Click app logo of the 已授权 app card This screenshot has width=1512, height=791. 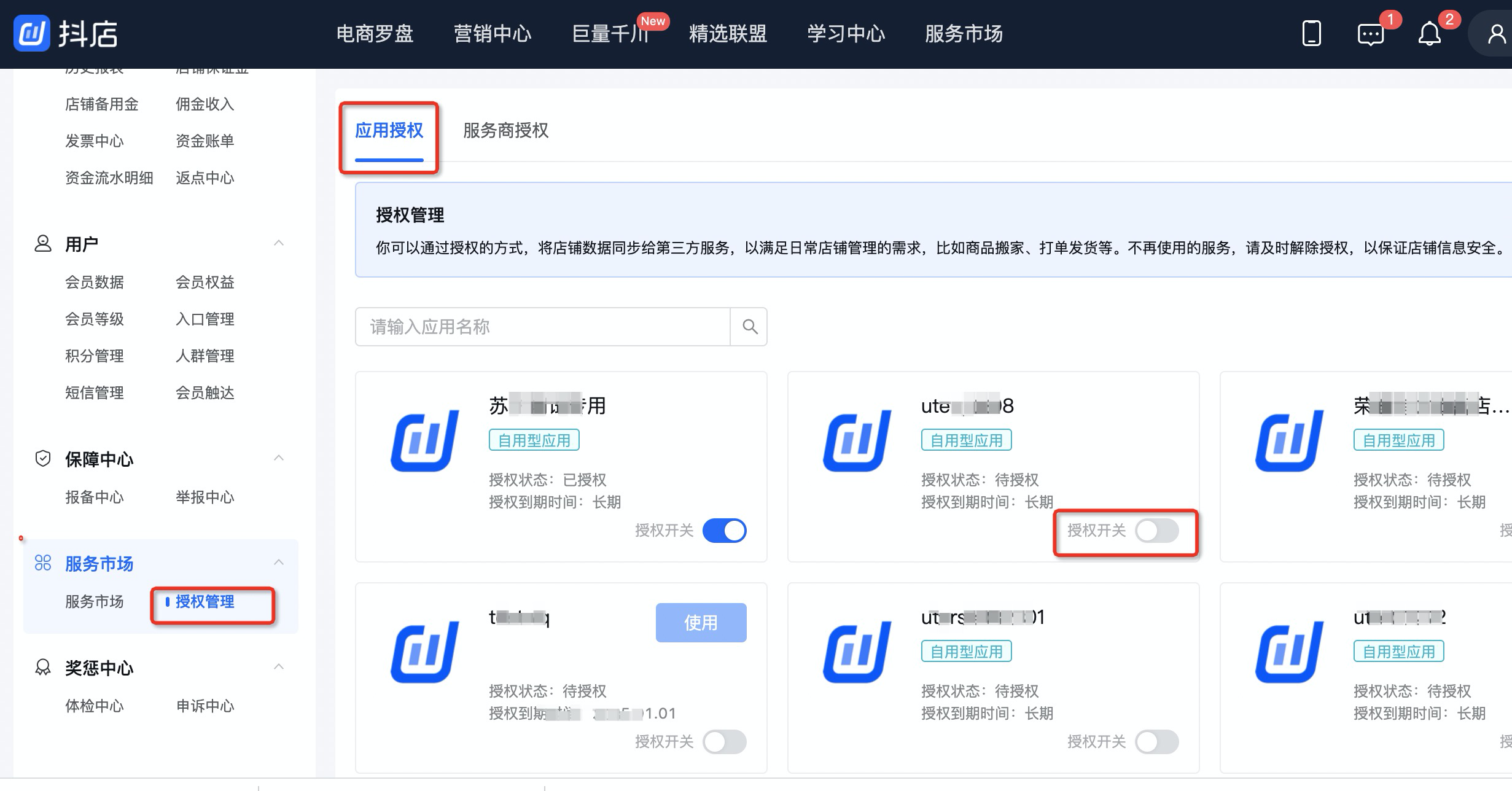click(425, 441)
